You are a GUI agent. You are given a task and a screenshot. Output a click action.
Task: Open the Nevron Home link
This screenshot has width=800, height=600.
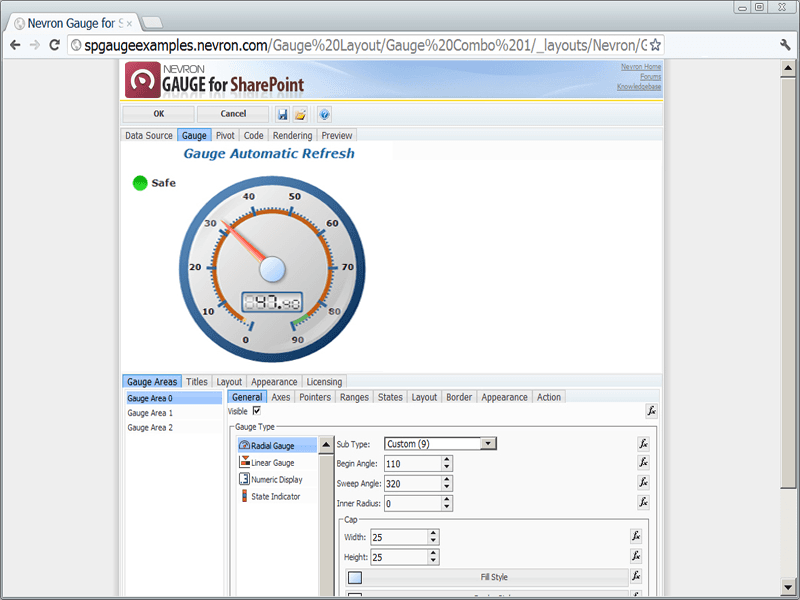(x=641, y=67)
